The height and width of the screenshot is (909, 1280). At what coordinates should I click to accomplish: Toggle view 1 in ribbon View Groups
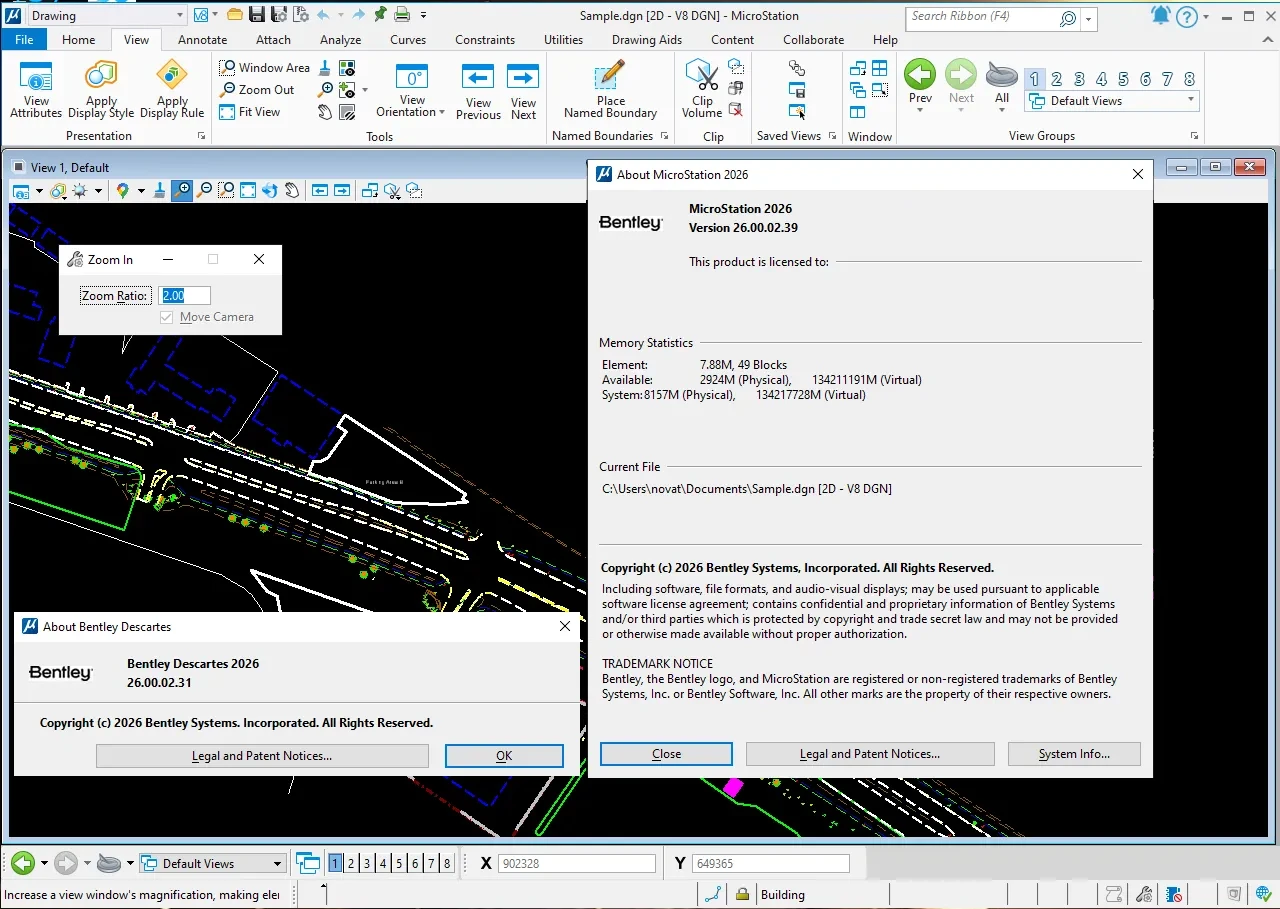coord(1035,79)
